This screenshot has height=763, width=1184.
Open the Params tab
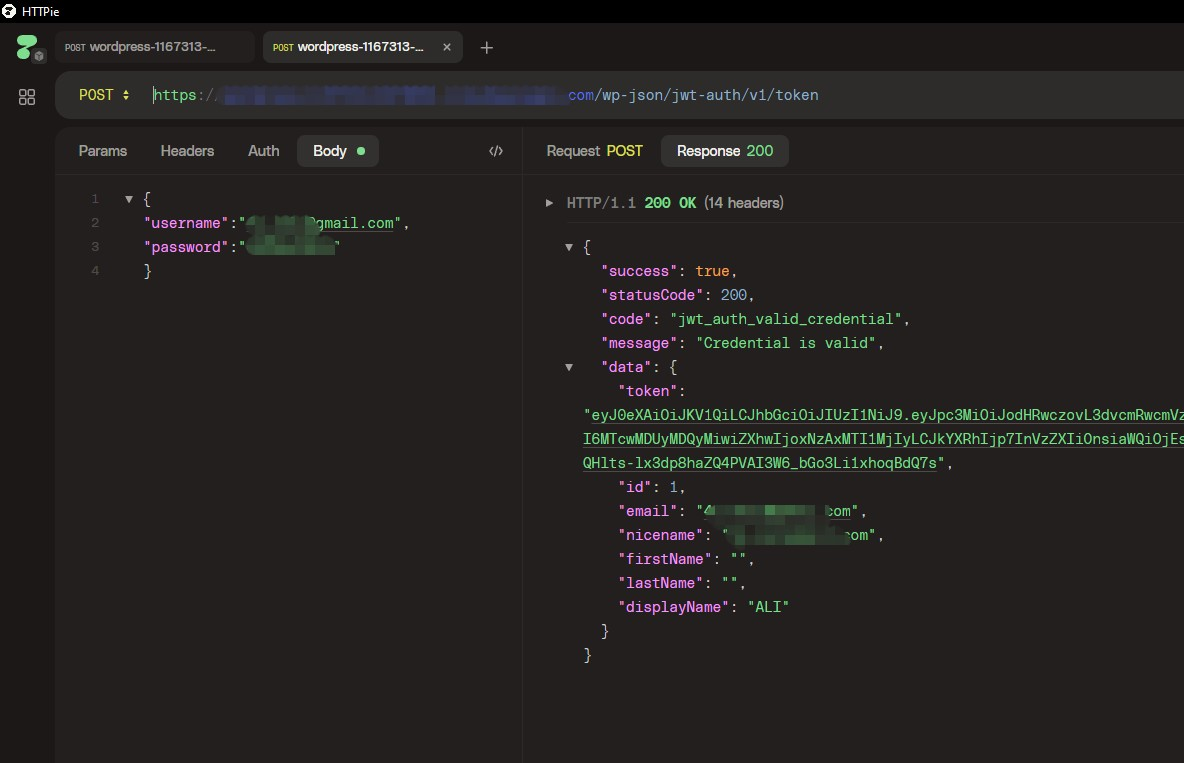(x=103, y=151)
